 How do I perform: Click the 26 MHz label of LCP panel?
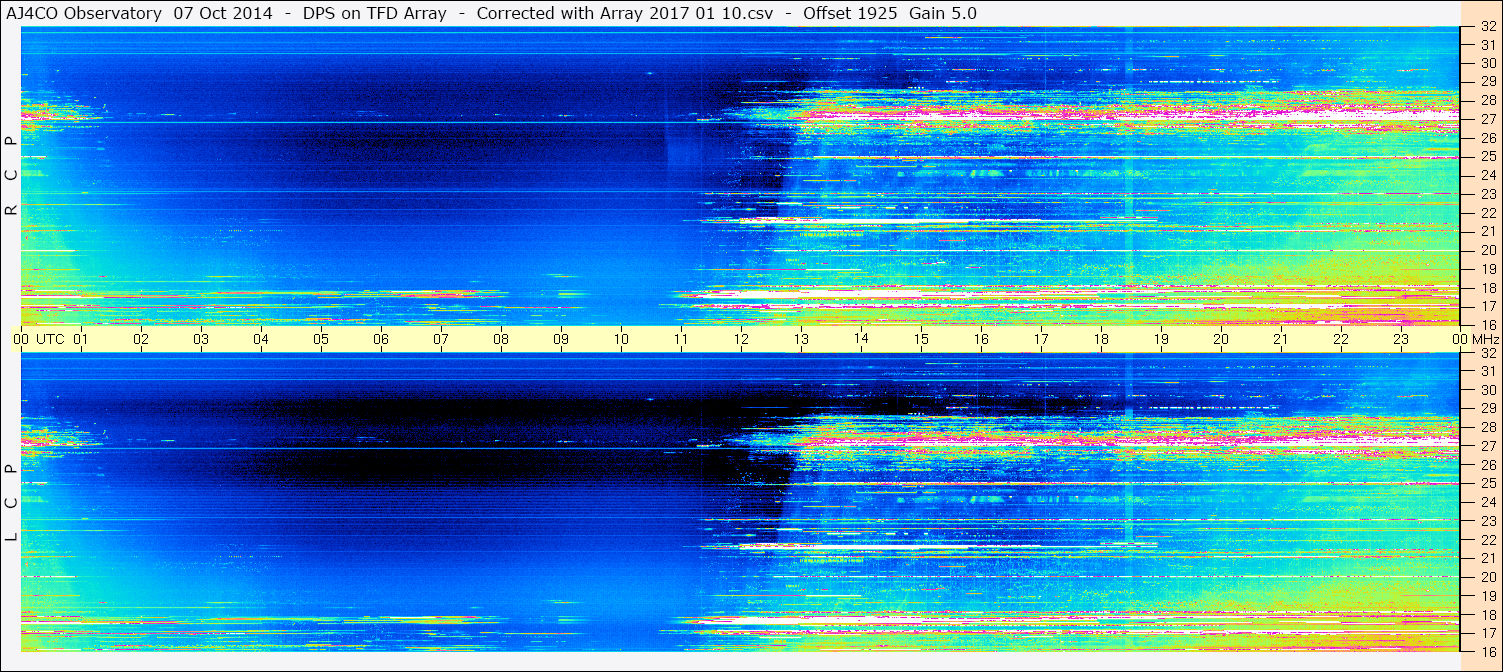[x=1487, y=465]
